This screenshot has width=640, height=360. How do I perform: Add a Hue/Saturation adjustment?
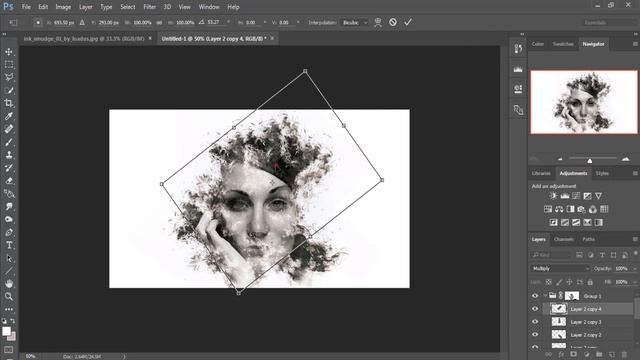click(x=548, y=209)
